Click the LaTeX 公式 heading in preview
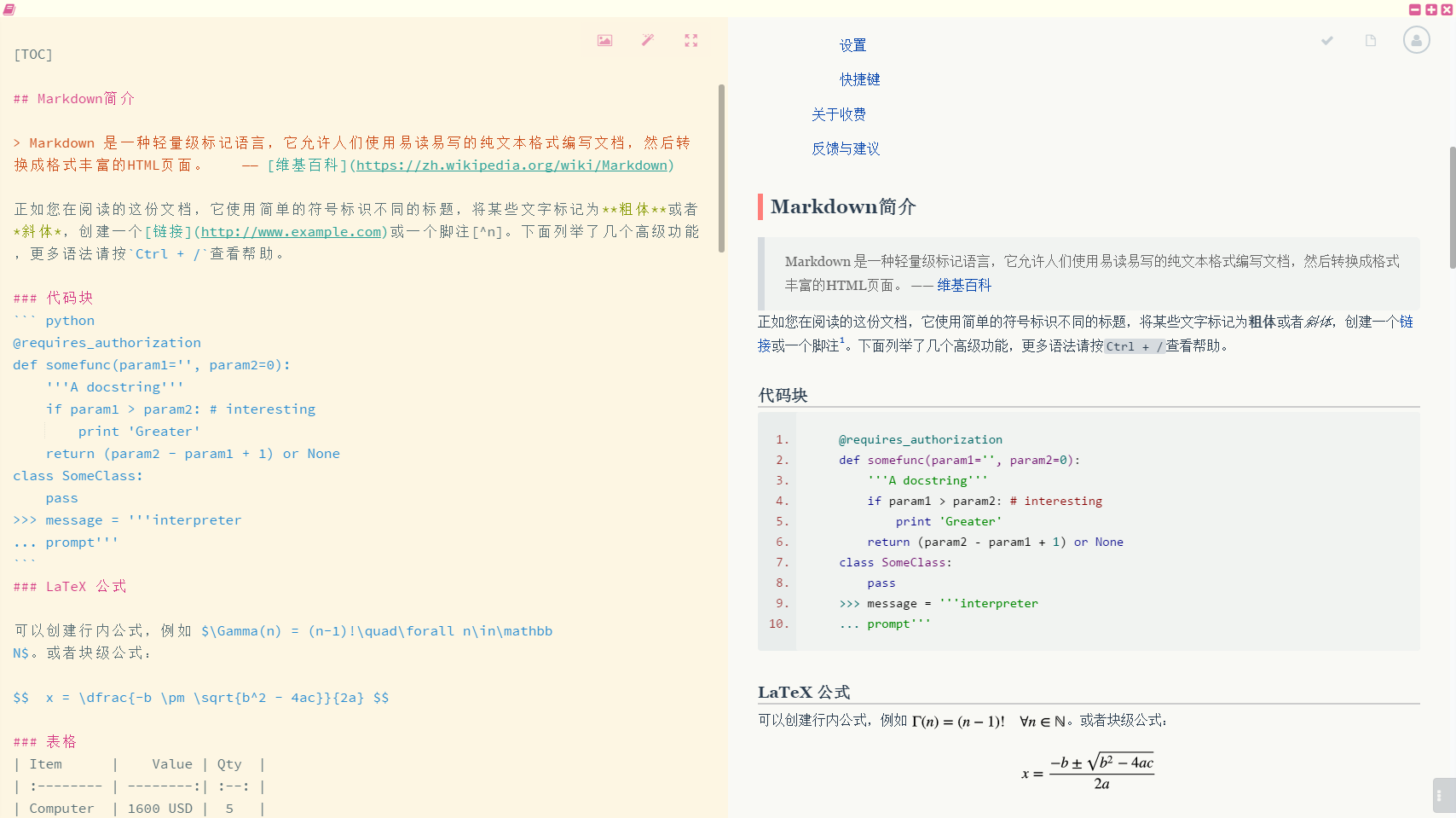 [804, 692]
